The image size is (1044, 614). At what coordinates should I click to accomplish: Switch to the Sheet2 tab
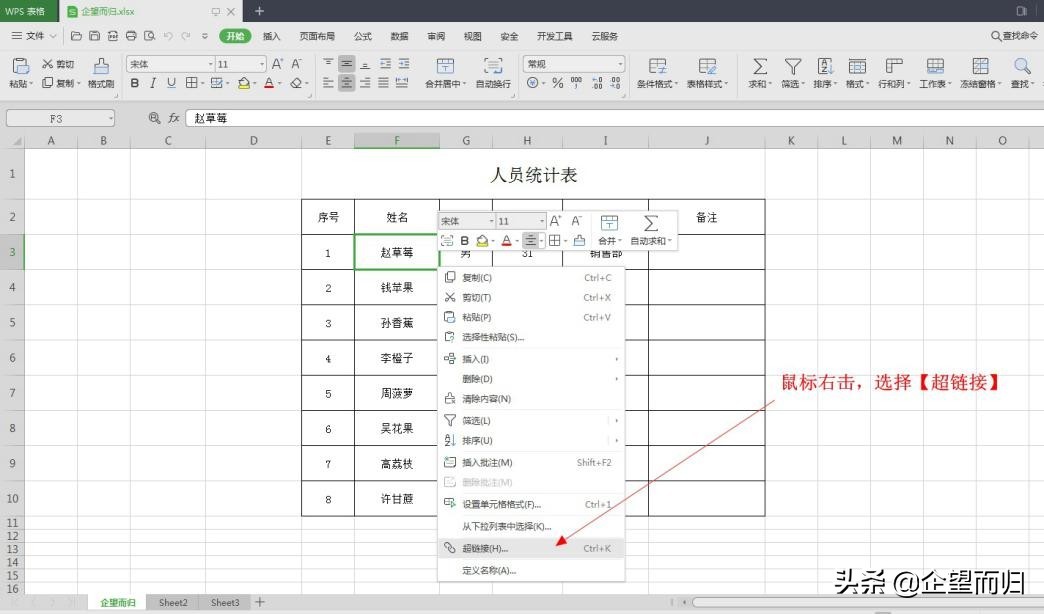click(172, 602)
